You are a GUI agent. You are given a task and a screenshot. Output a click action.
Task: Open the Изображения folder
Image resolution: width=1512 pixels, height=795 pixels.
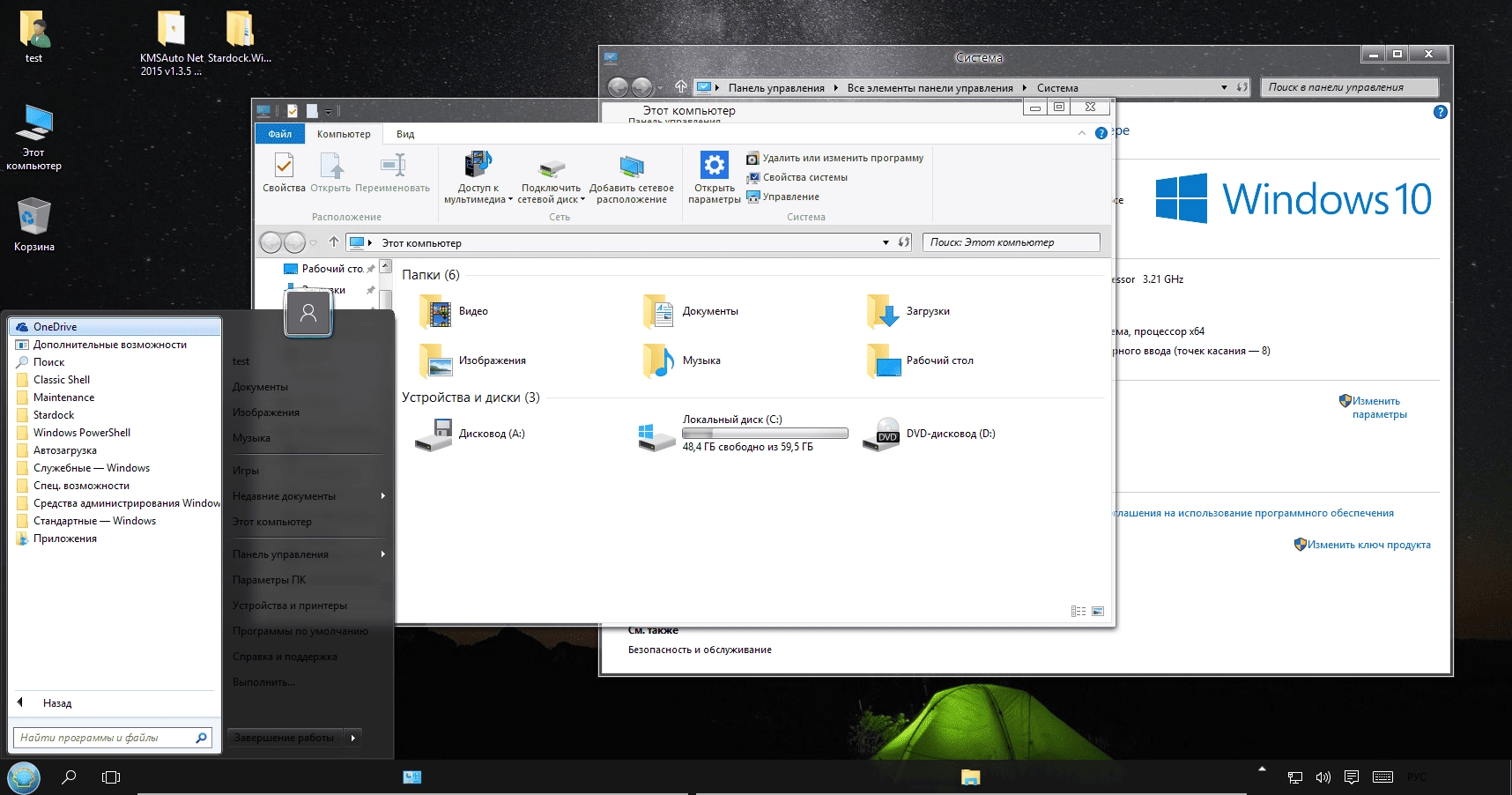(473, 360)
